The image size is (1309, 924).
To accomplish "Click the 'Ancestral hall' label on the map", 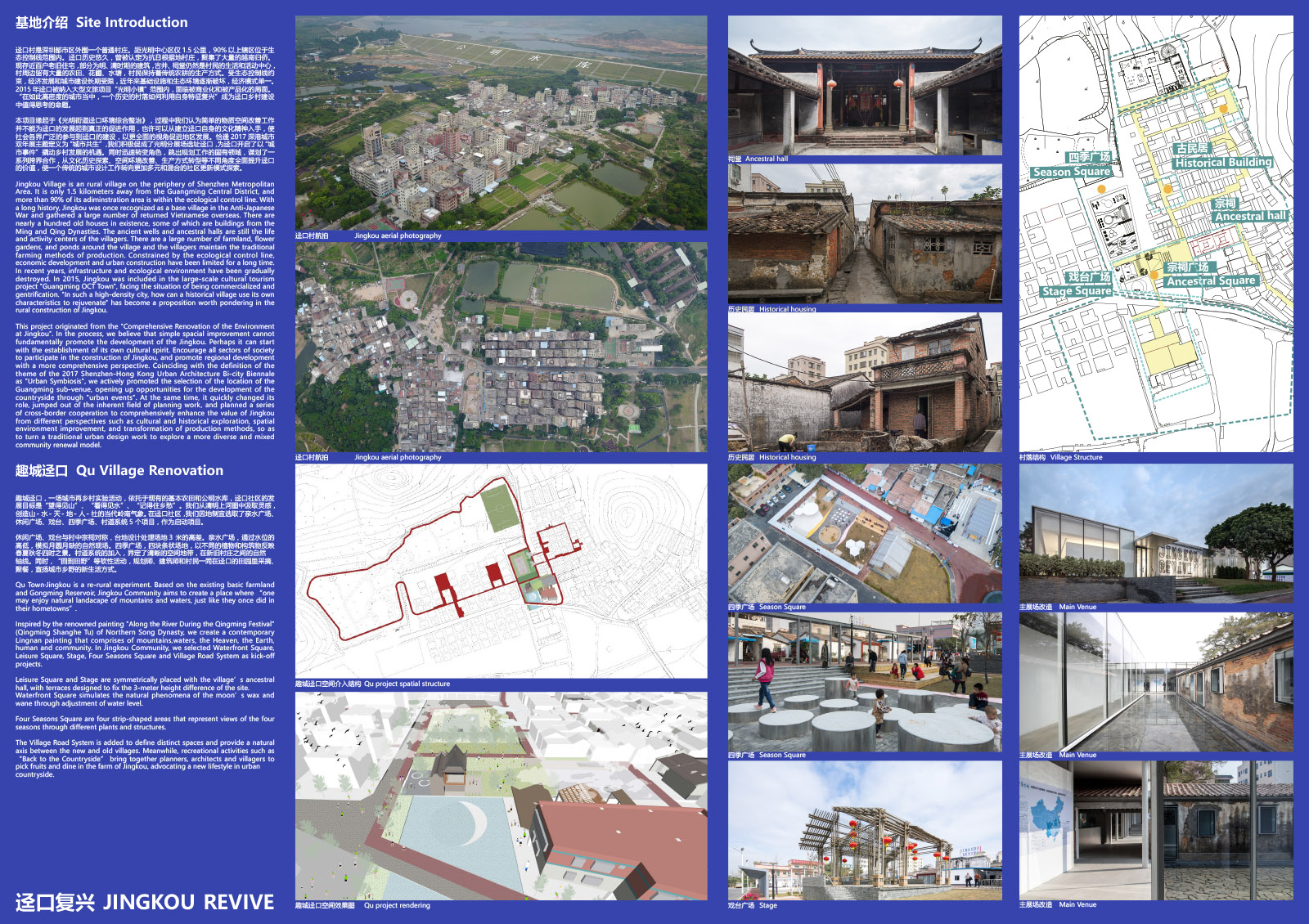I will pyautogui.click(x=1249, y=217).
